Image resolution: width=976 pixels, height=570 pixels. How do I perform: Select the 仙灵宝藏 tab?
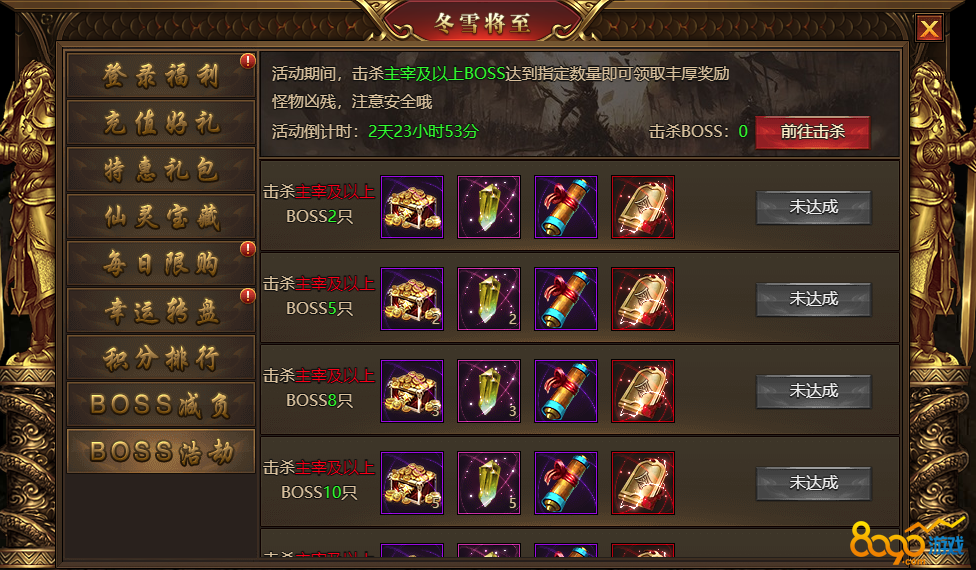(x=161, y=217)
